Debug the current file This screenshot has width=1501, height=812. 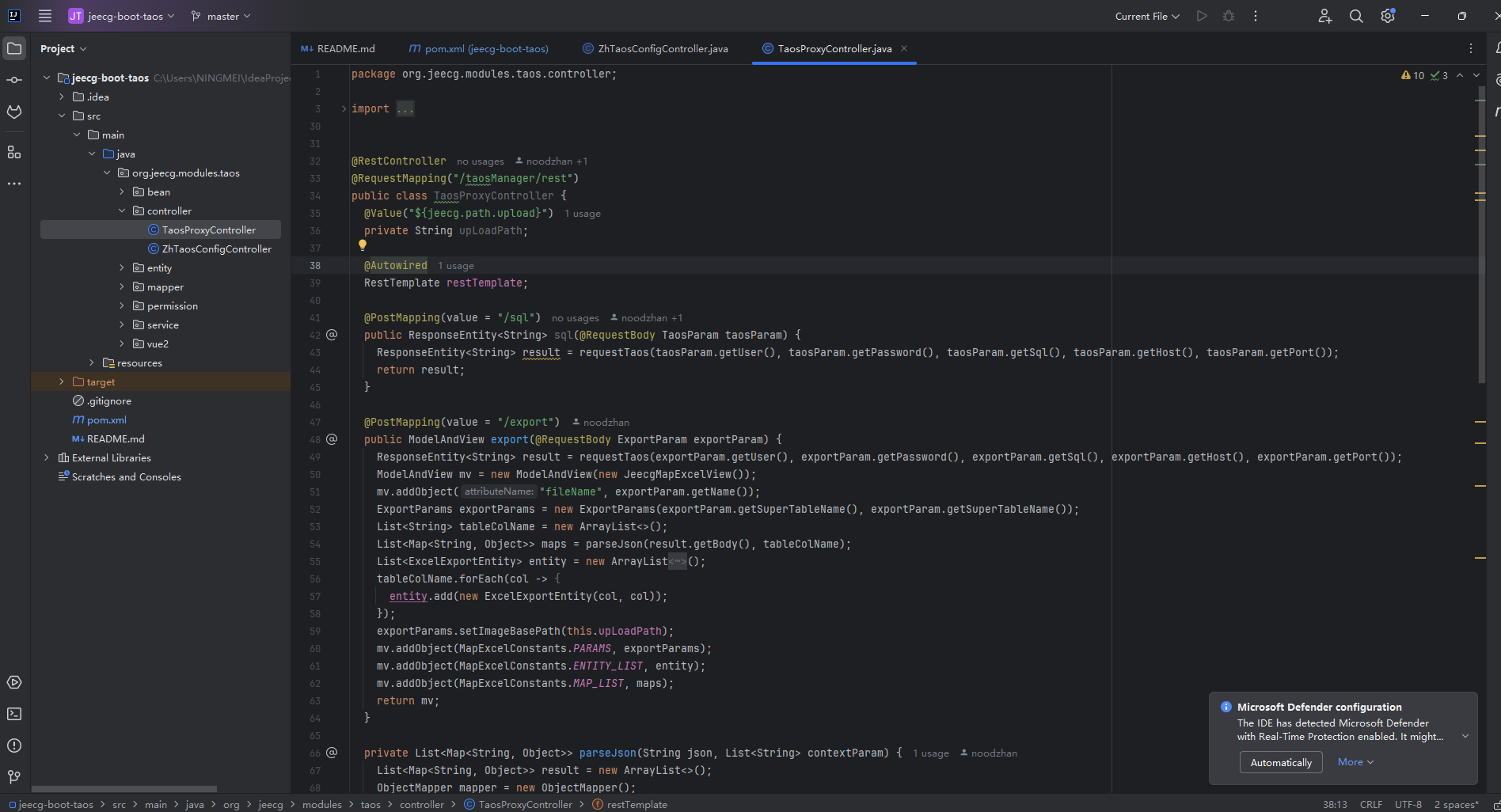click(x=1229, y=16)
